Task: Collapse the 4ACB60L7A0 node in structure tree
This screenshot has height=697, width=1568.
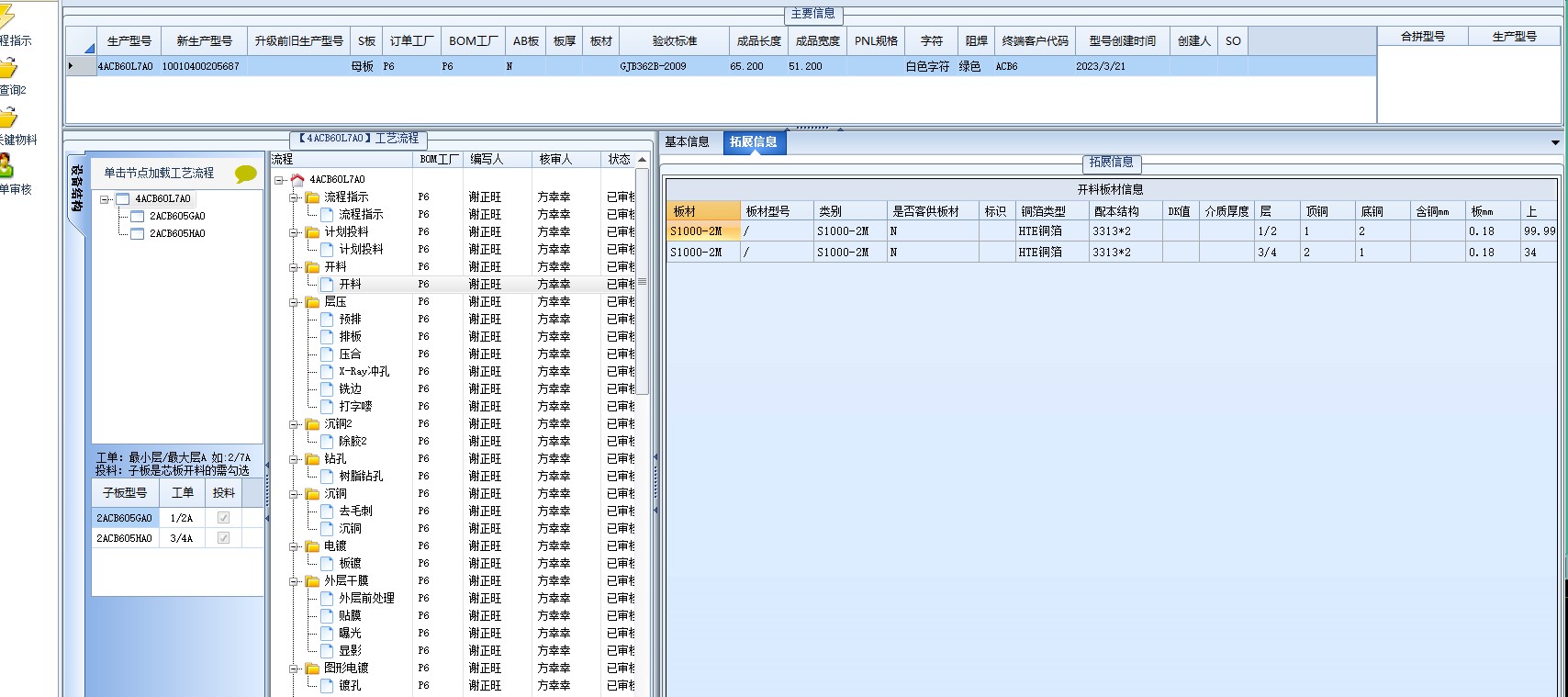Action: (x=106, y=199)
